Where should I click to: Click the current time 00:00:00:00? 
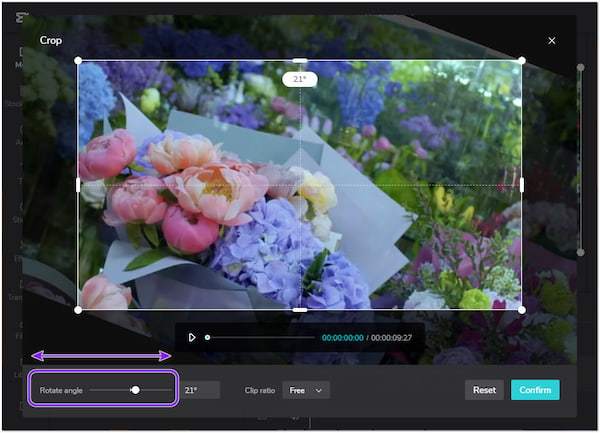[x=342, y=337]
